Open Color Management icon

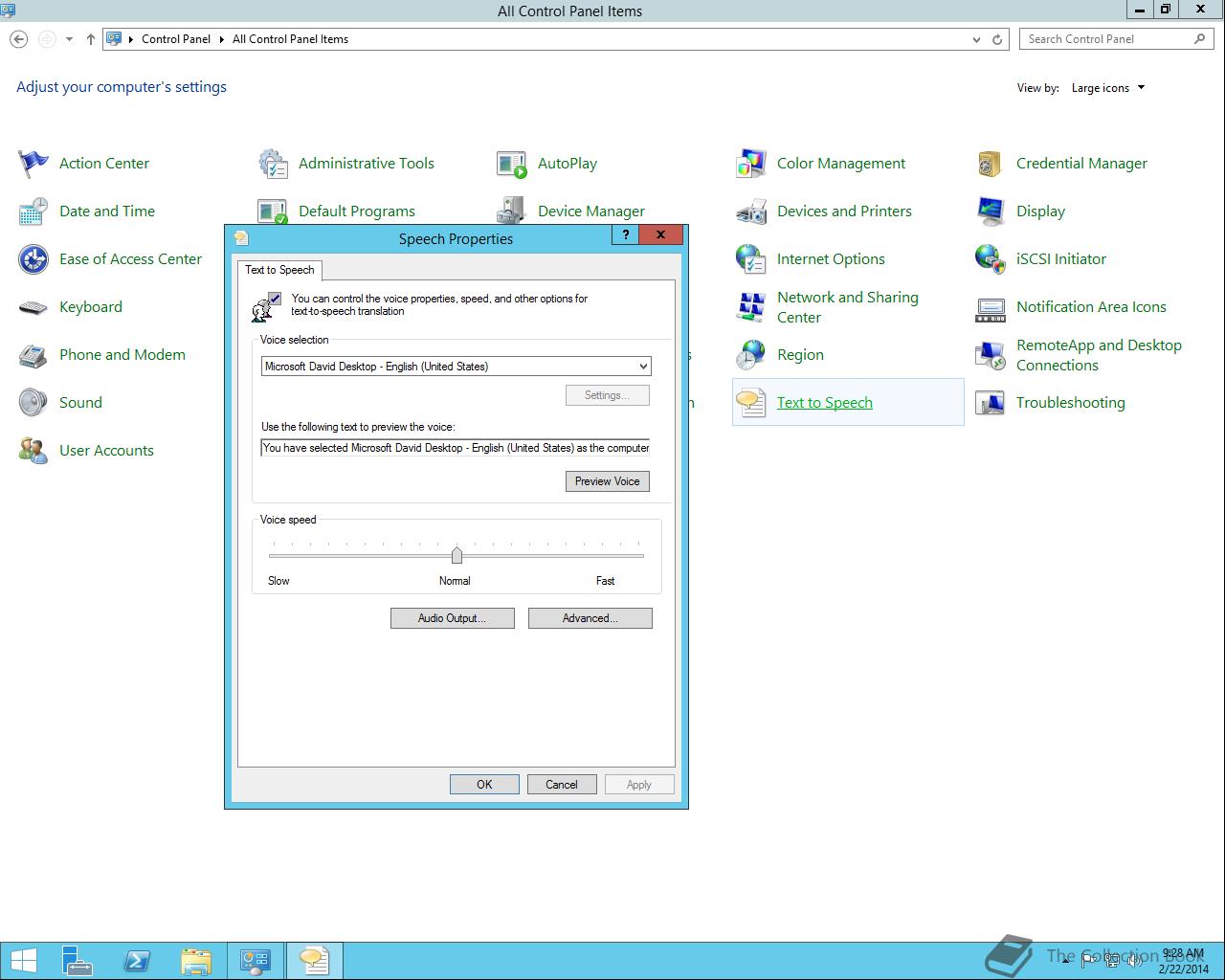click(751, 164)
